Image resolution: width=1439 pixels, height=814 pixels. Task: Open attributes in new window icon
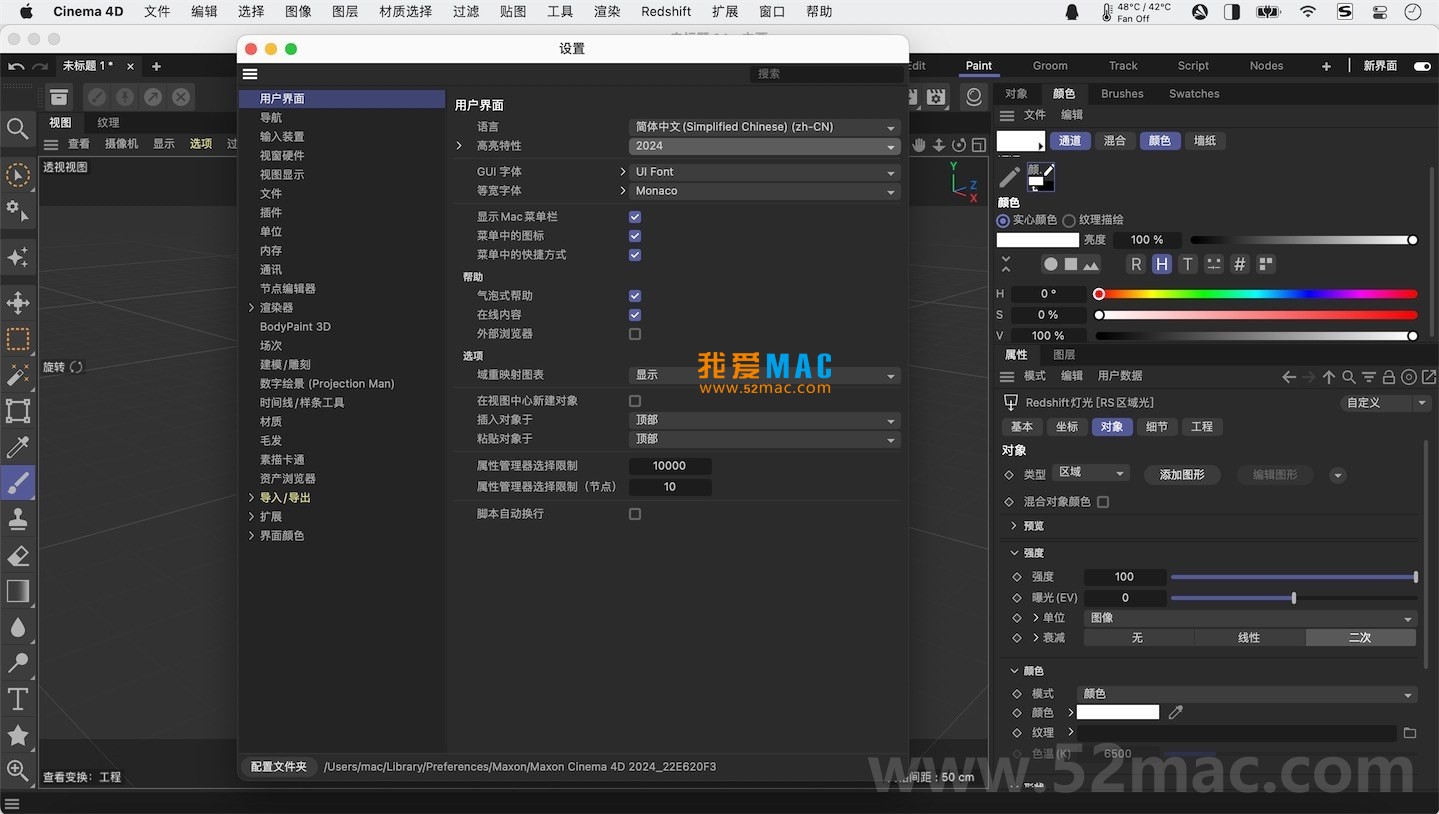(1429, 377)
